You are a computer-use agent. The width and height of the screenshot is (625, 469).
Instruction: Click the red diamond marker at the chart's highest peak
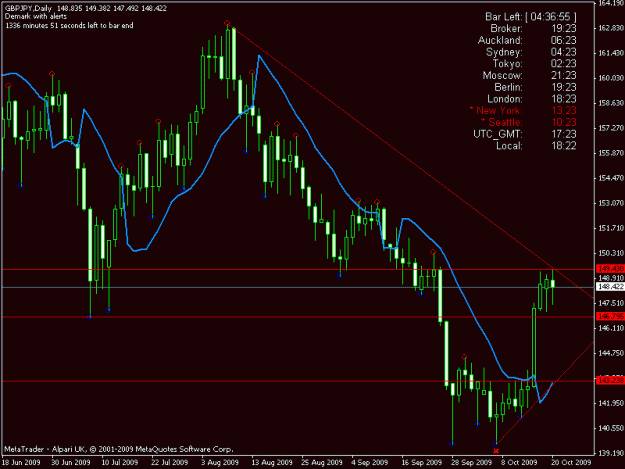click(227, 23)
